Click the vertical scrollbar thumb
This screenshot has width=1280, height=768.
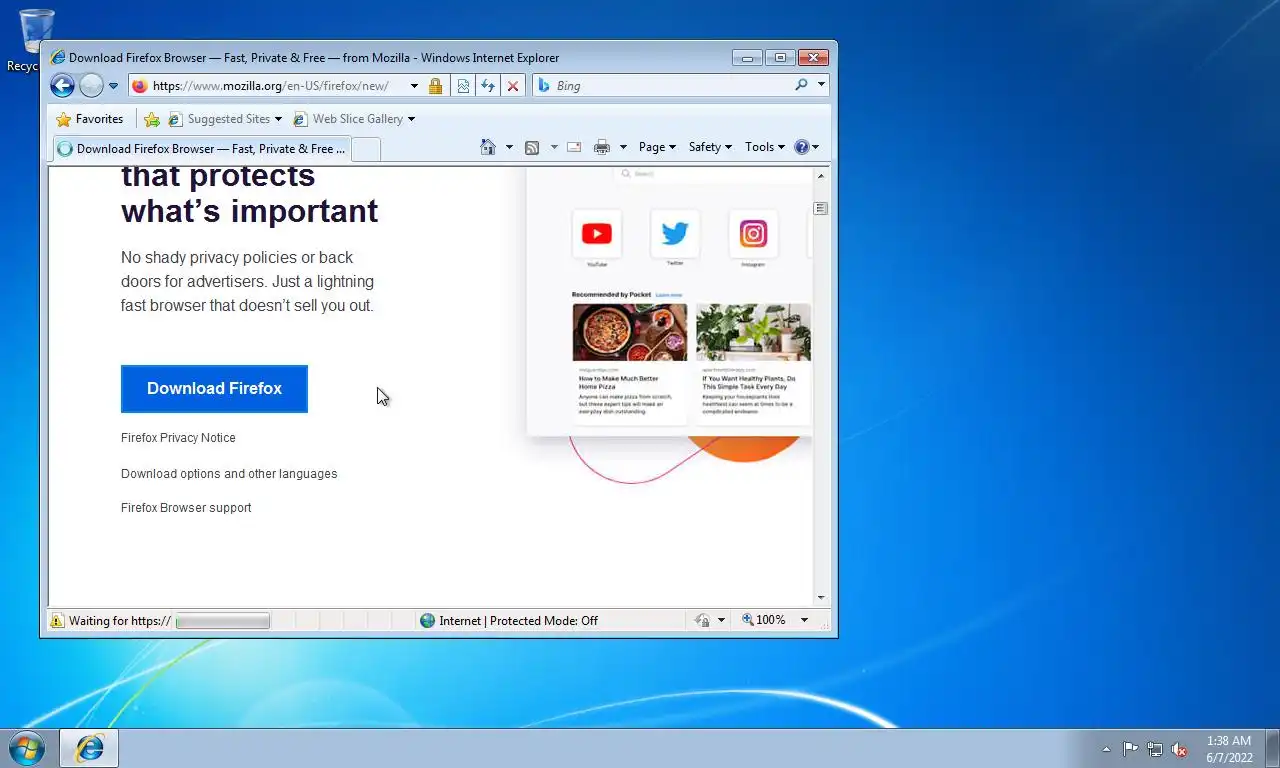pos(821,208)
